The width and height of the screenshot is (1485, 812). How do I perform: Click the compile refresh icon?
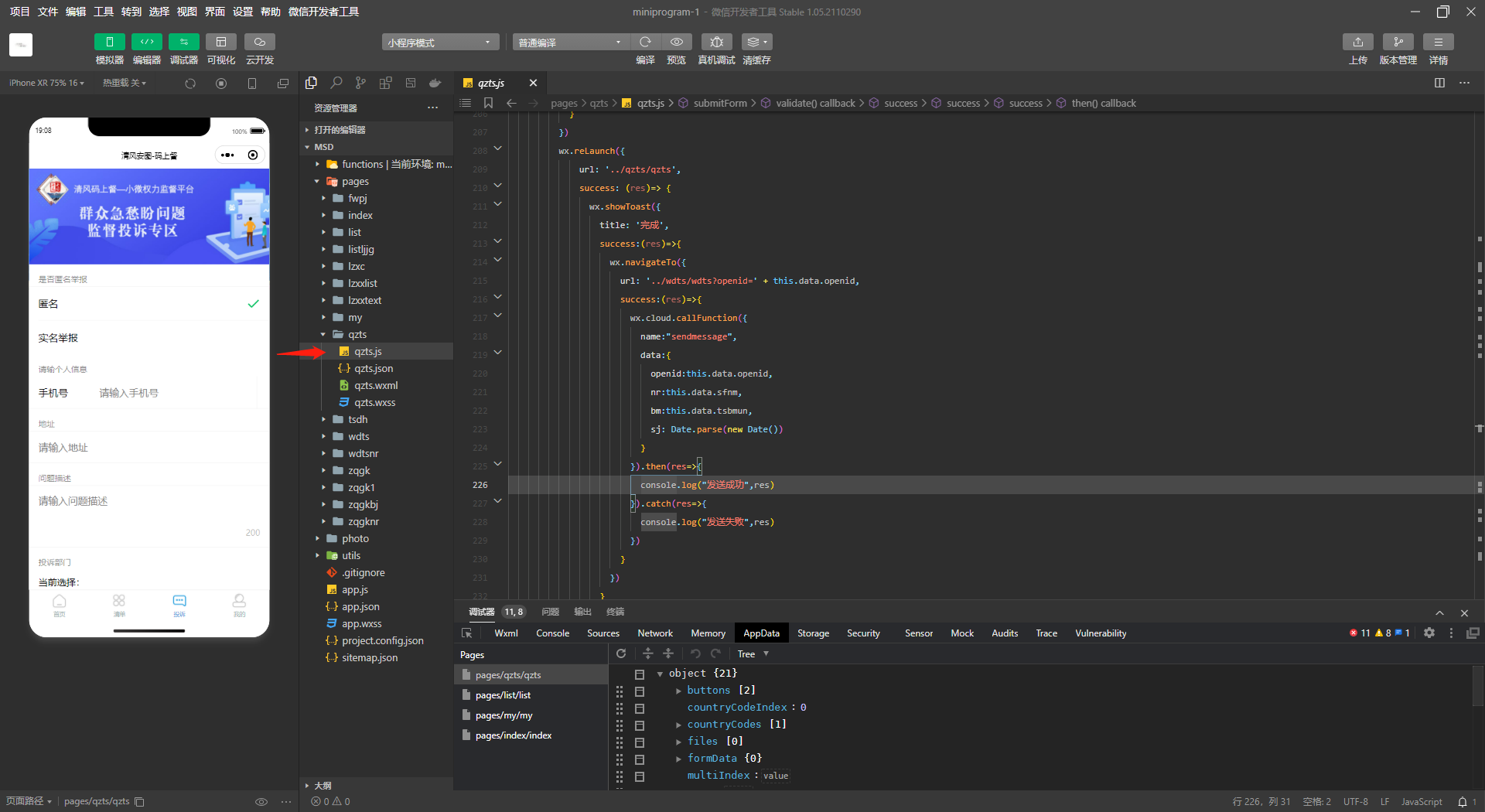(x=645, y=42)
